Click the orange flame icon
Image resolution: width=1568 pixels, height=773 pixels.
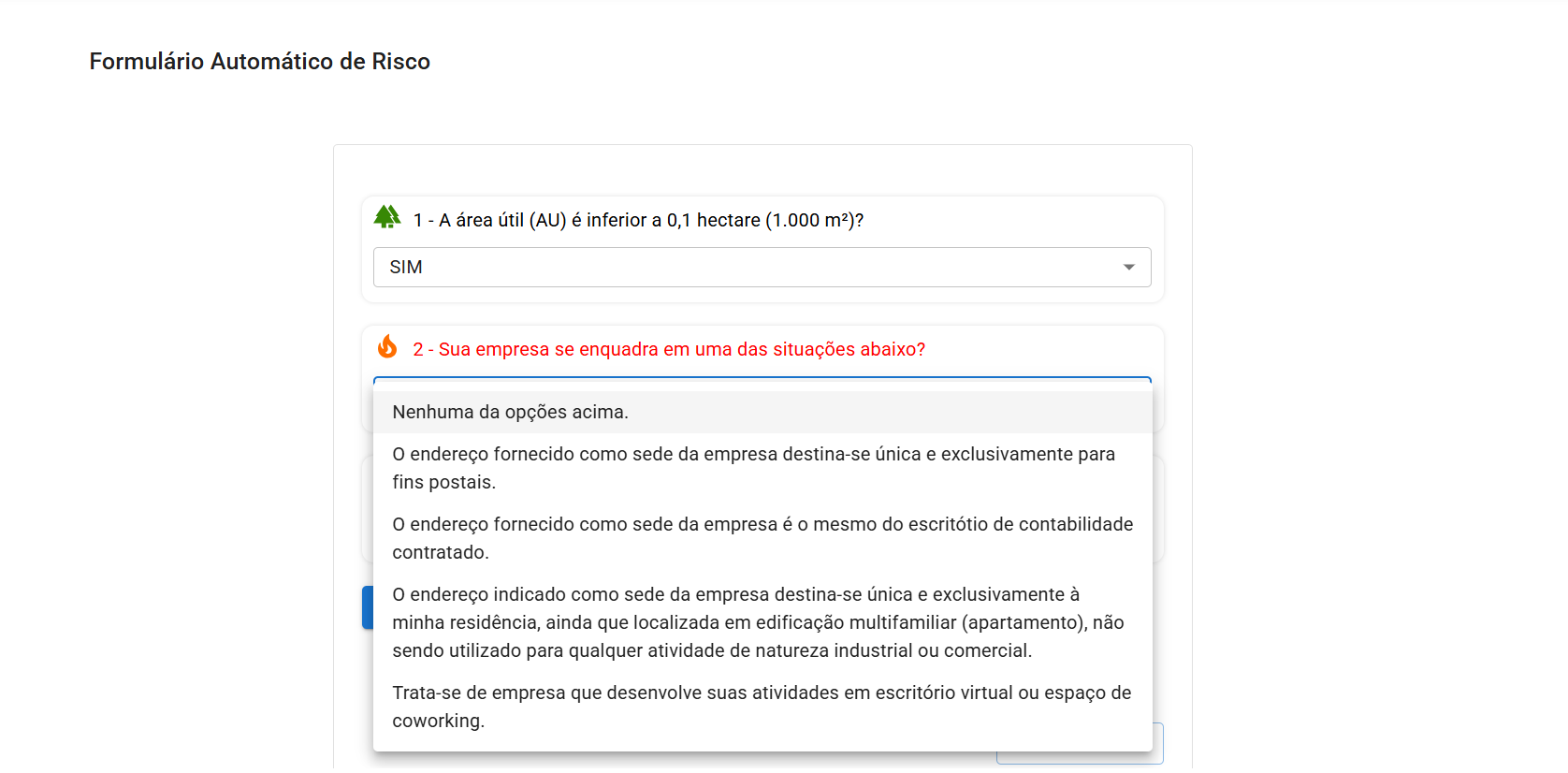coord(387,346)
